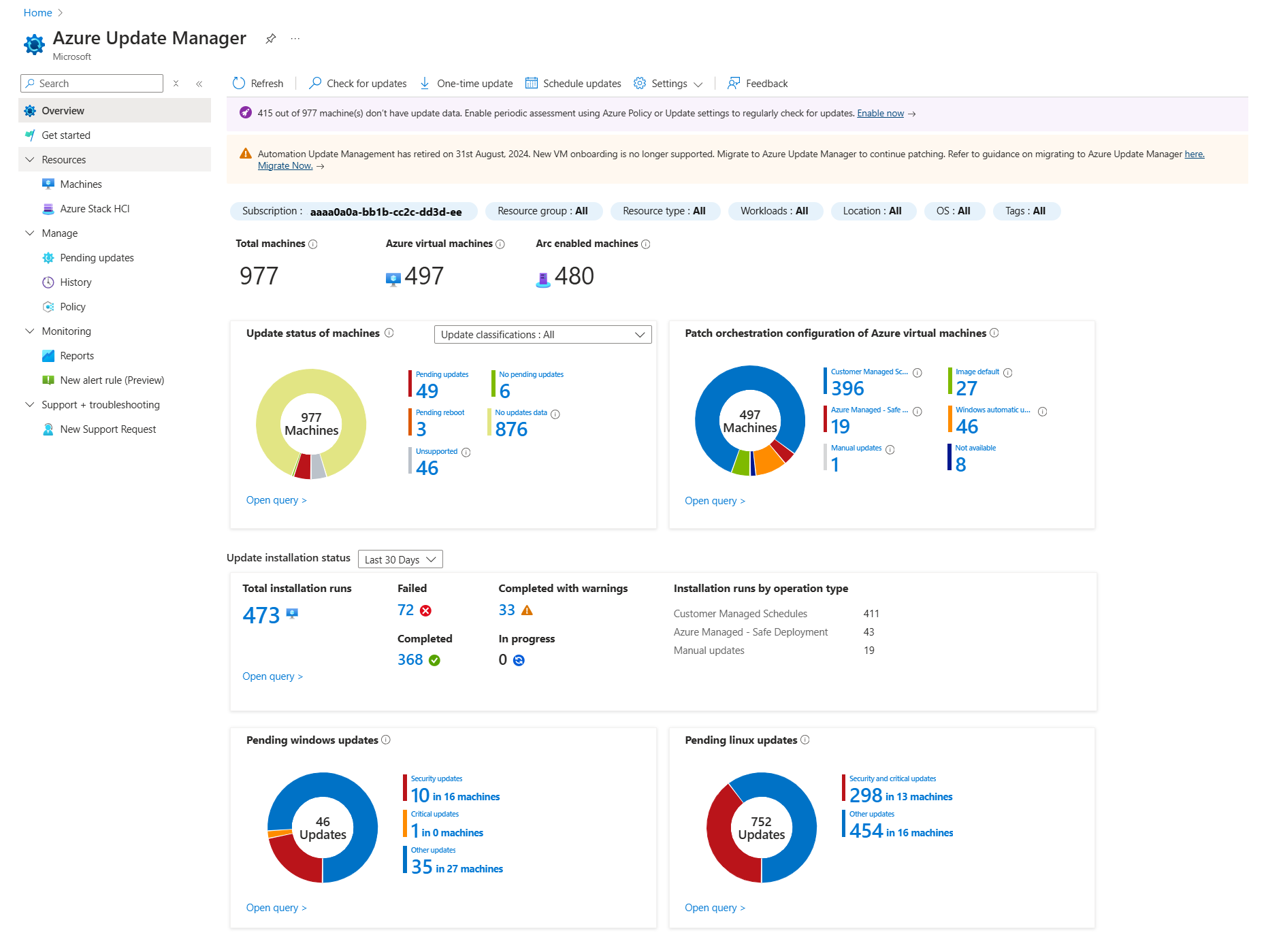Open Reports under Monitoring
Viewport: 1266px width, 952px height.
coord(77,355)
